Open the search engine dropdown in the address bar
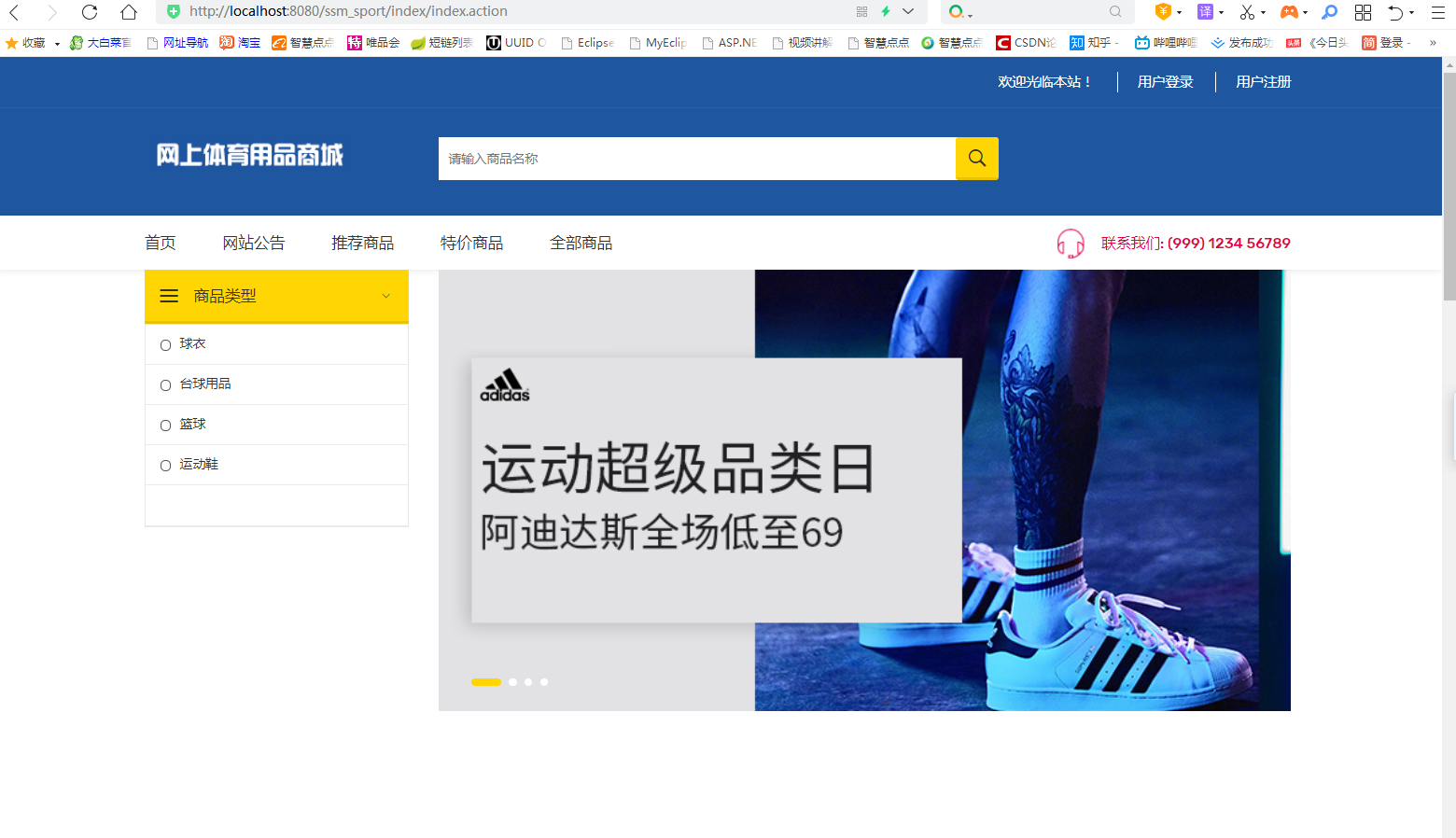 [961, 13]
